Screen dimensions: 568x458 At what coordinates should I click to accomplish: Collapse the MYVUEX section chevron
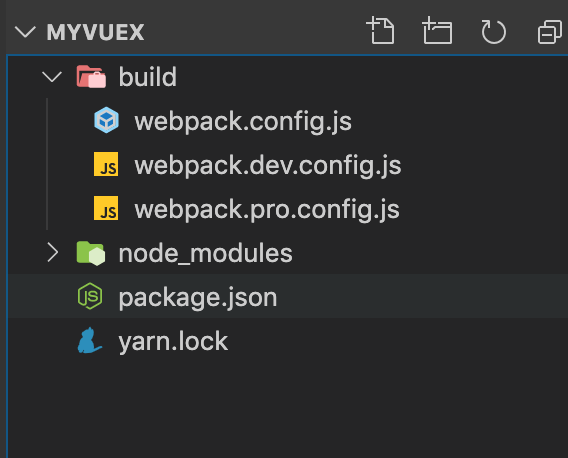pos(25,32)
